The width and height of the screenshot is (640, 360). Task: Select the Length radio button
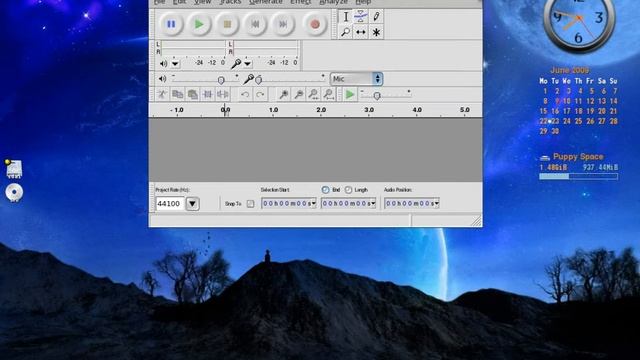(x=348, y=190)
